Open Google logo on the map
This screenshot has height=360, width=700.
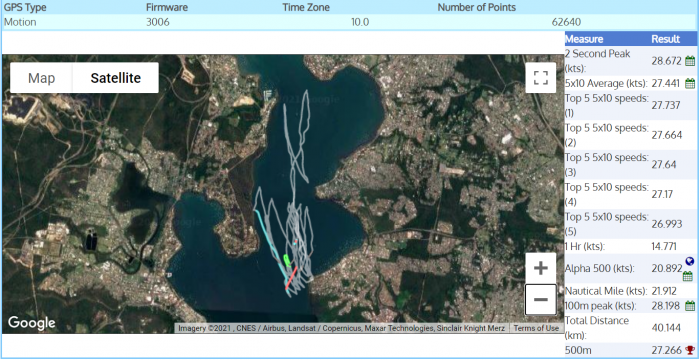[x=32, y=322]
